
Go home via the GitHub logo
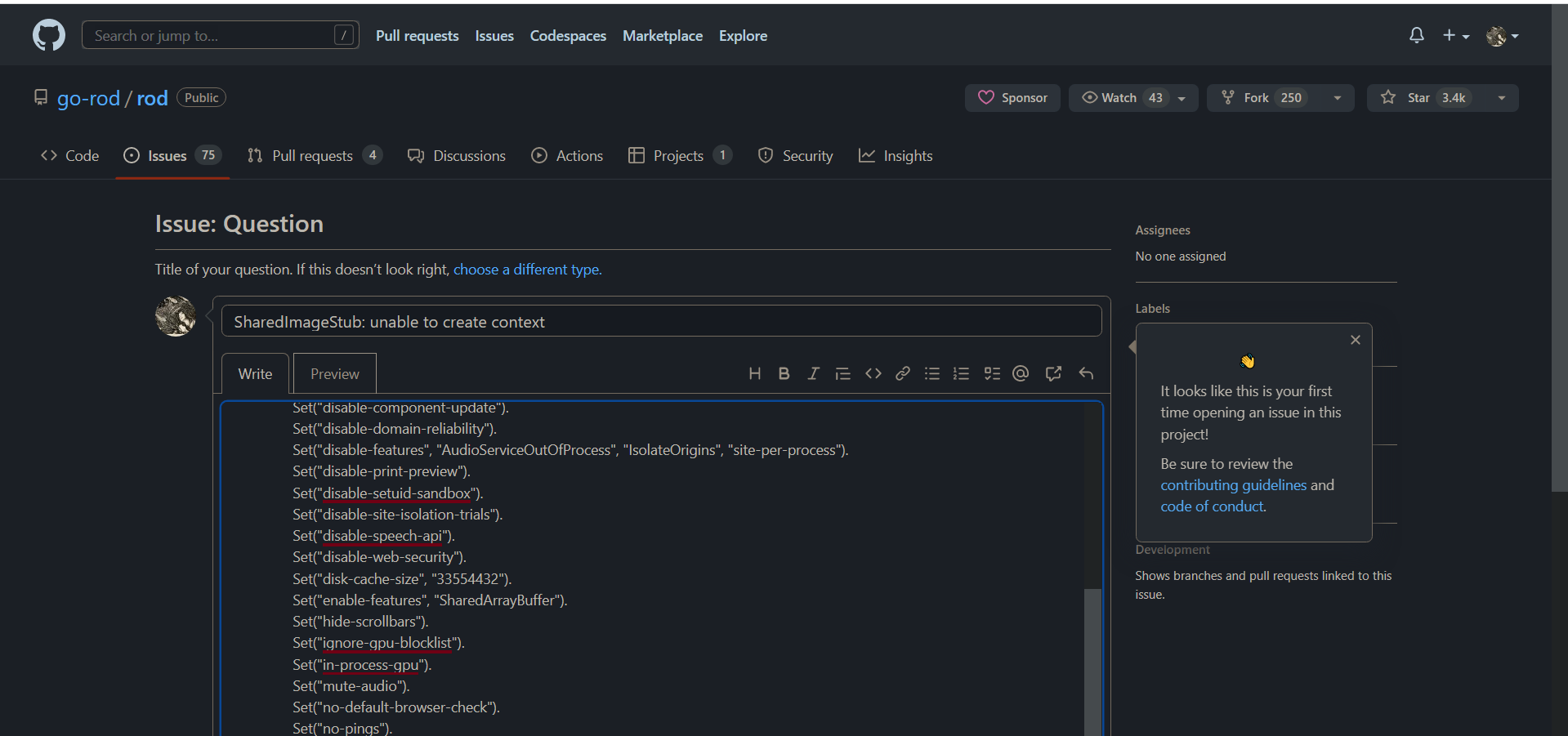(x=48, y=35)
